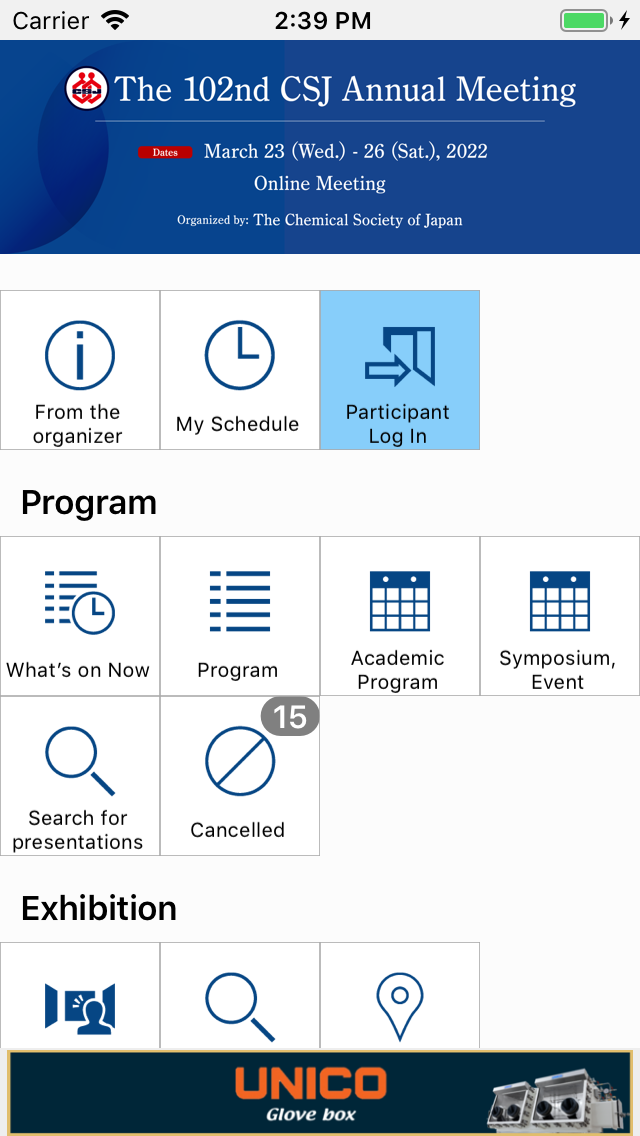Tap the Wi-Fi icon in status bar
Viewport: 640px width, 1136px height.
click(116, 20)
